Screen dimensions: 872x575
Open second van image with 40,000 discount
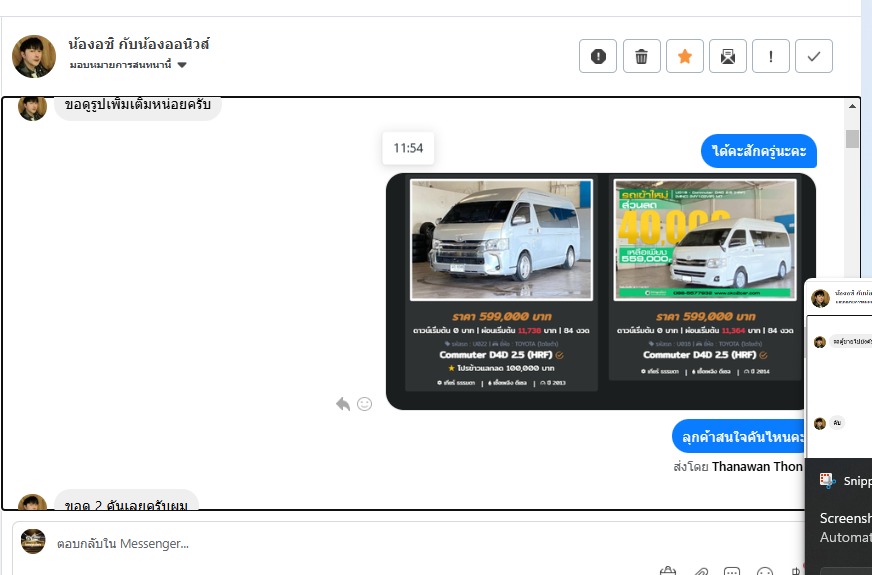[705, 240]
